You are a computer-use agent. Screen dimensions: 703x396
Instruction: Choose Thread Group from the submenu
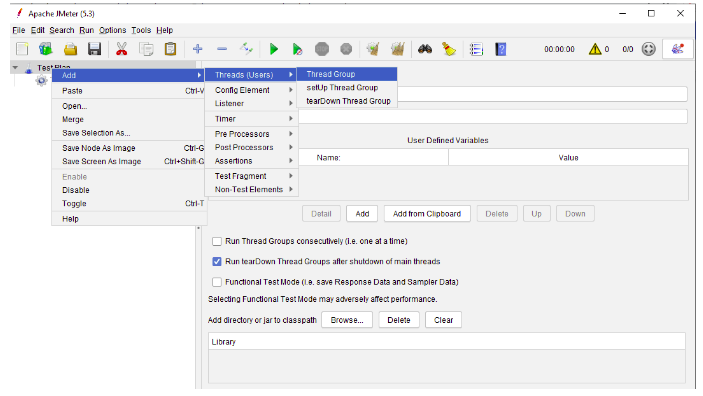[347, 74]
